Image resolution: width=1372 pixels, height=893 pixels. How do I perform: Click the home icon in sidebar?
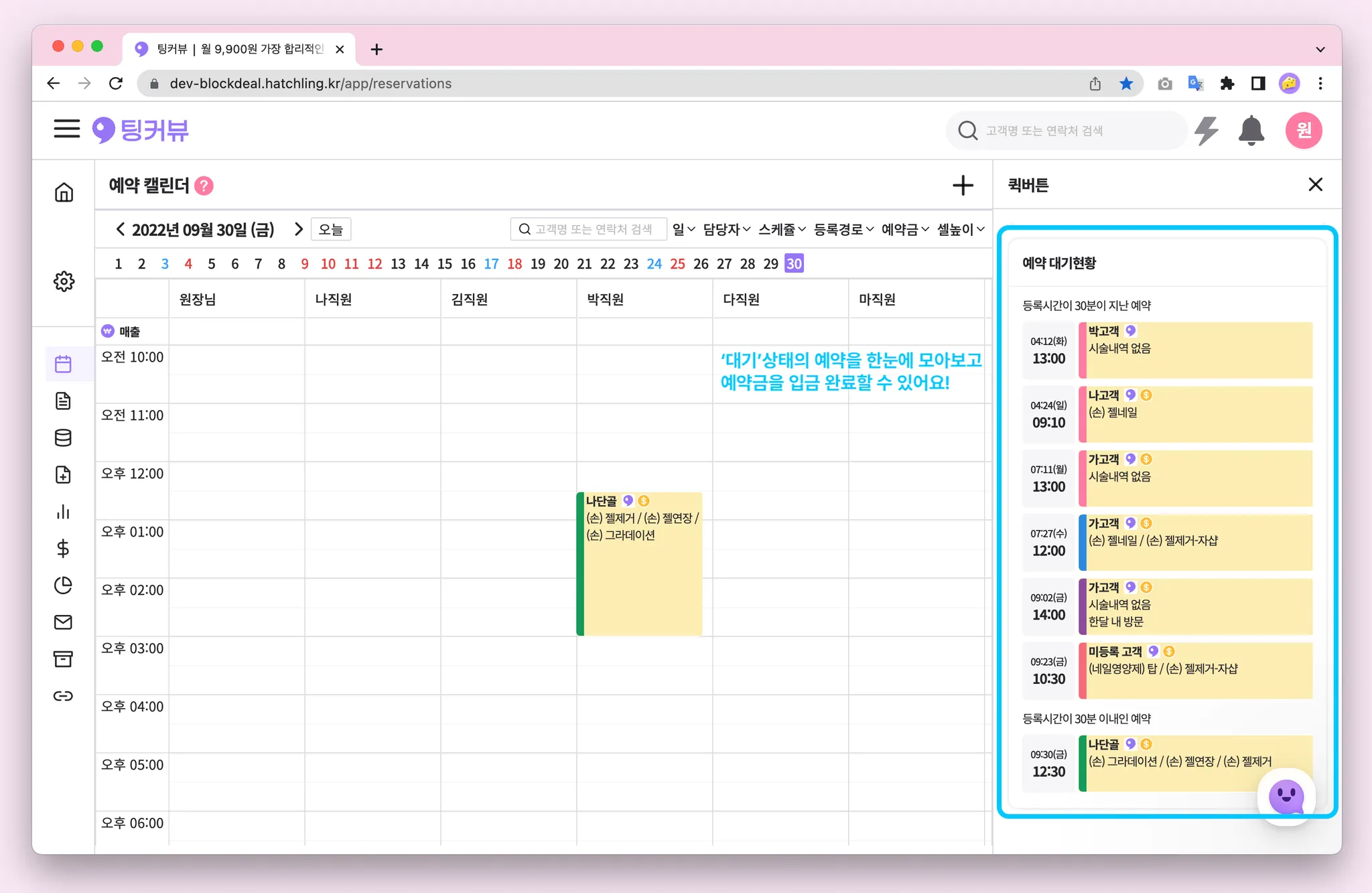(x=64, y=192)
